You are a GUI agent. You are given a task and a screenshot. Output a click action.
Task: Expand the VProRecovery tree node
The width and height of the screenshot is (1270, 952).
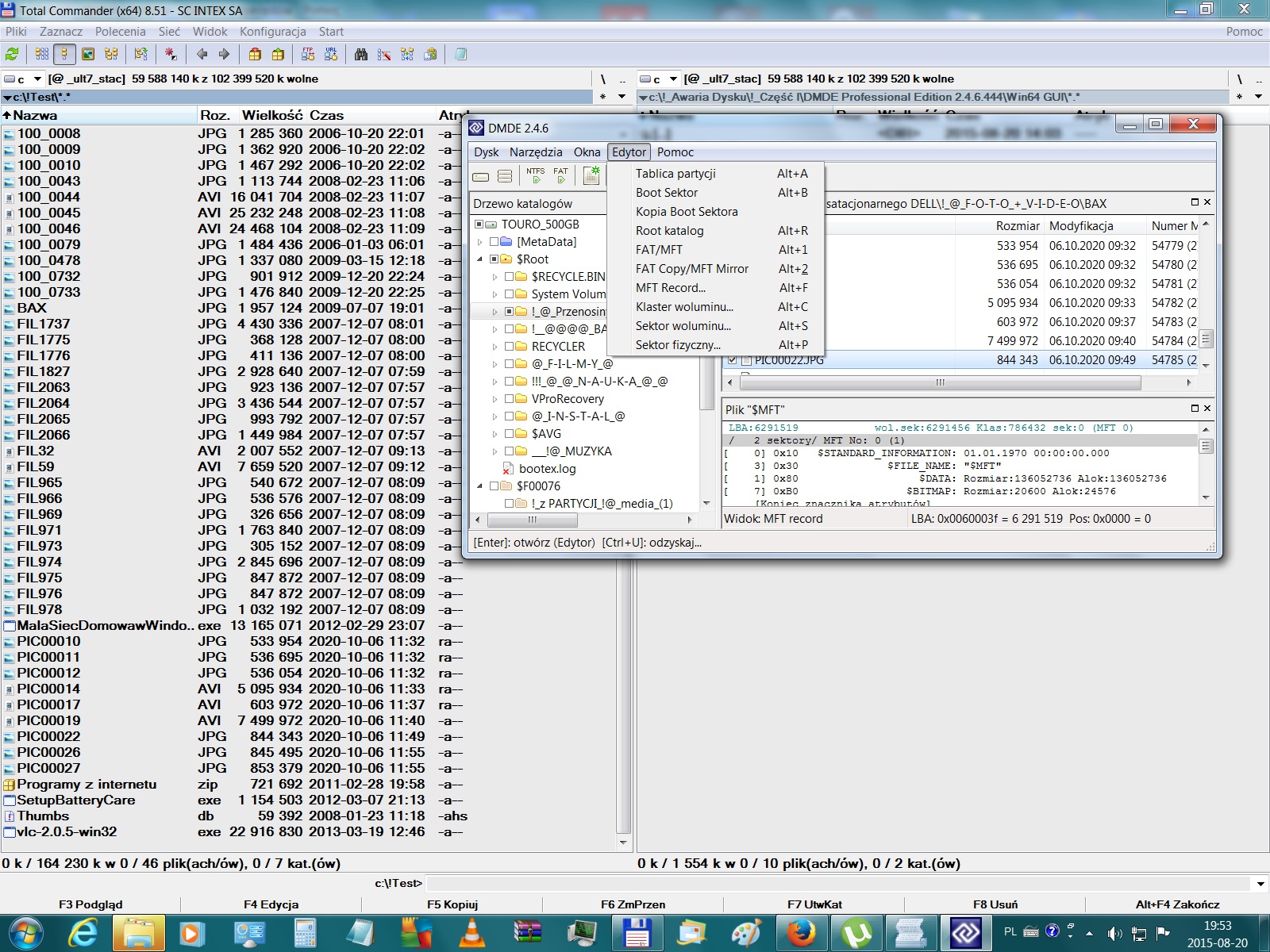(x=495, y=399)
